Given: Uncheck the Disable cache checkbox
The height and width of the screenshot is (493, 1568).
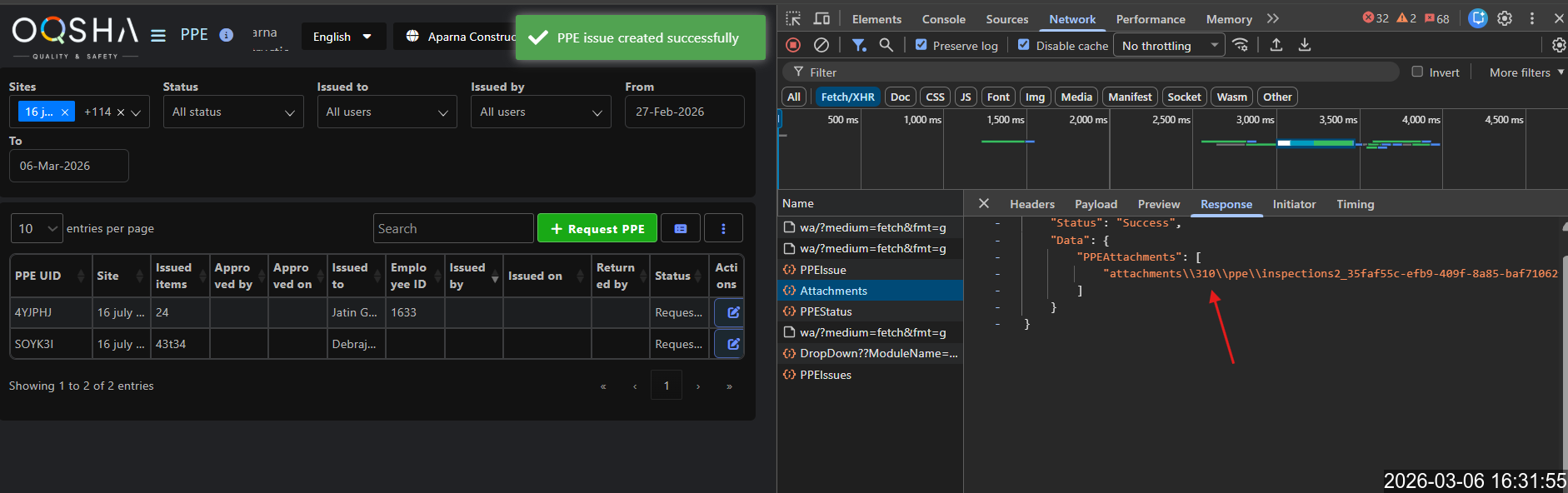Looking at the screenshot, I should click(1024, 45).
